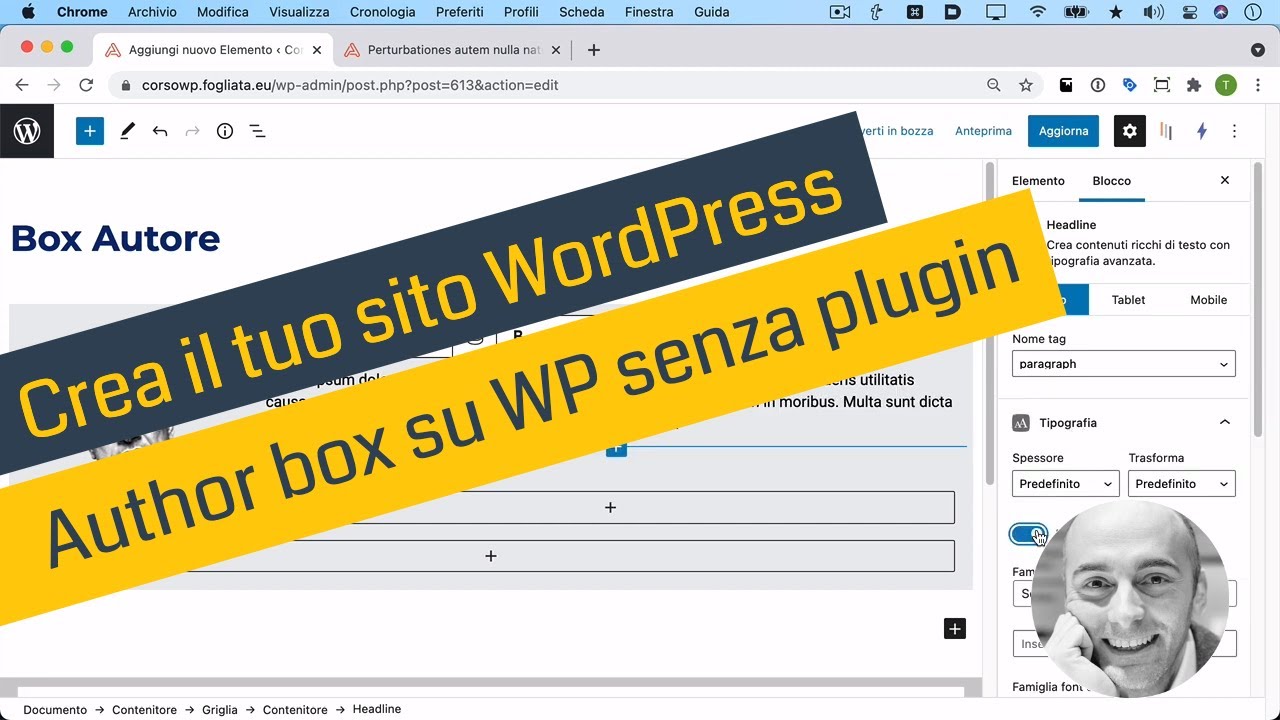Screen dimensions: 1280x720
Task: Open the Trasforma Predefinito dropdown
Action: [1181, 483]
